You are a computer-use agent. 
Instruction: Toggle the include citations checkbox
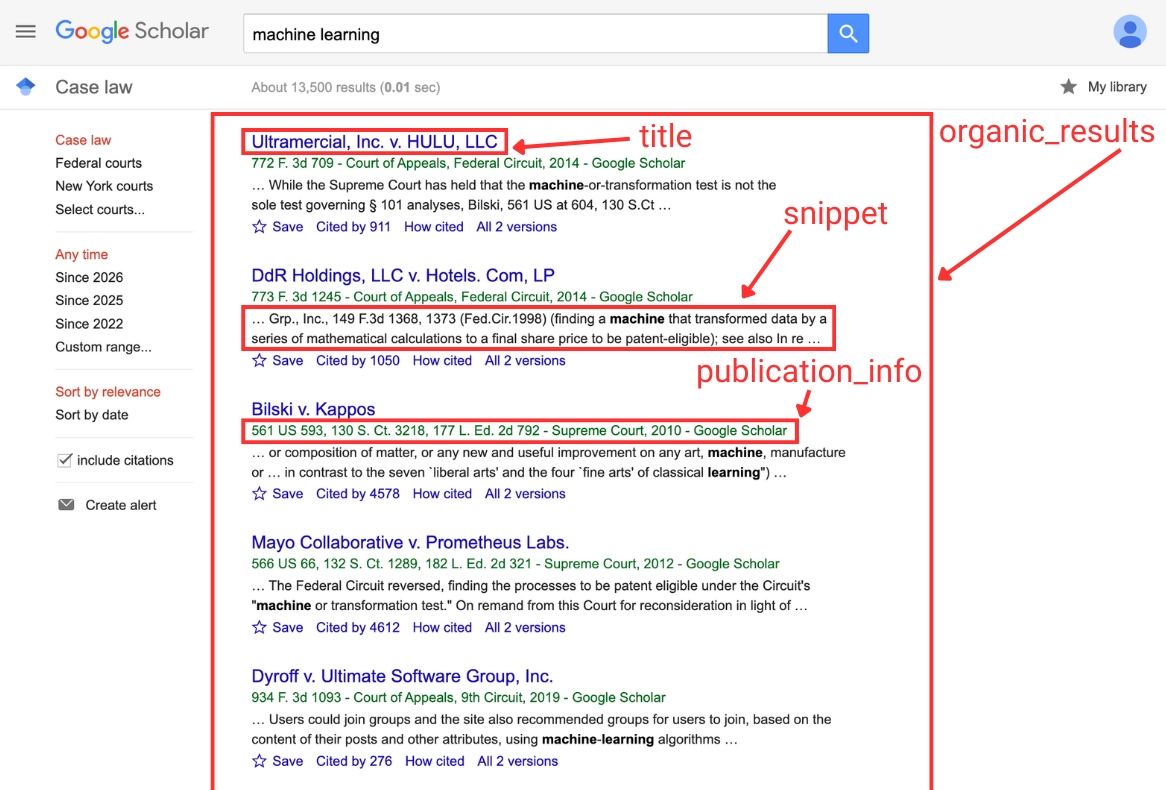tap(65, 460)
